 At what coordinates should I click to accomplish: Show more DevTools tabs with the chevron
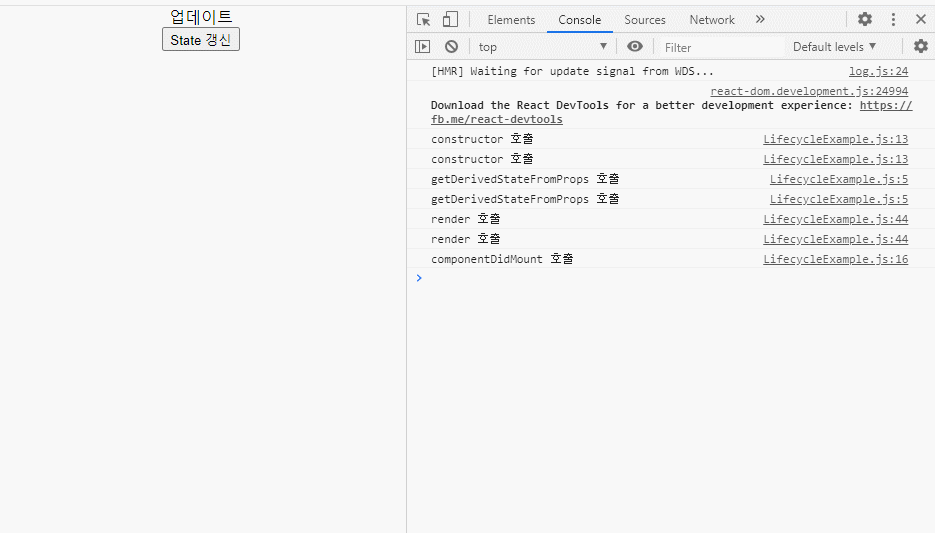pyautogui.click(x=760, y=19)
